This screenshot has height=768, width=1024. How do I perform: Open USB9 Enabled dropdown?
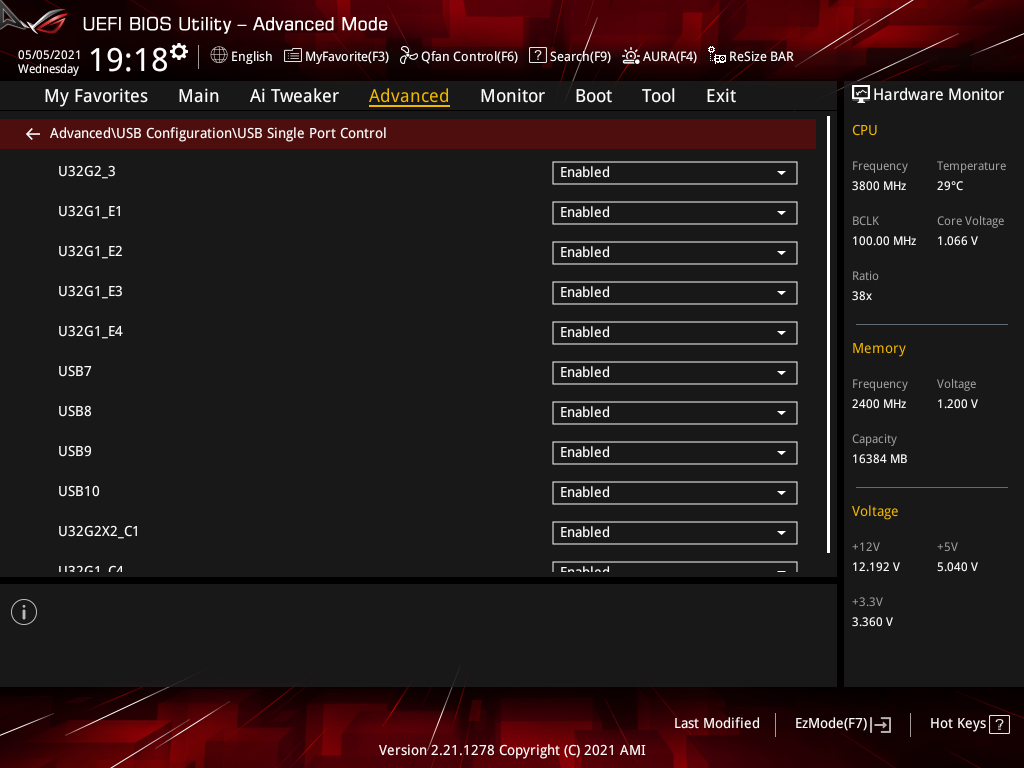(675, 453)
